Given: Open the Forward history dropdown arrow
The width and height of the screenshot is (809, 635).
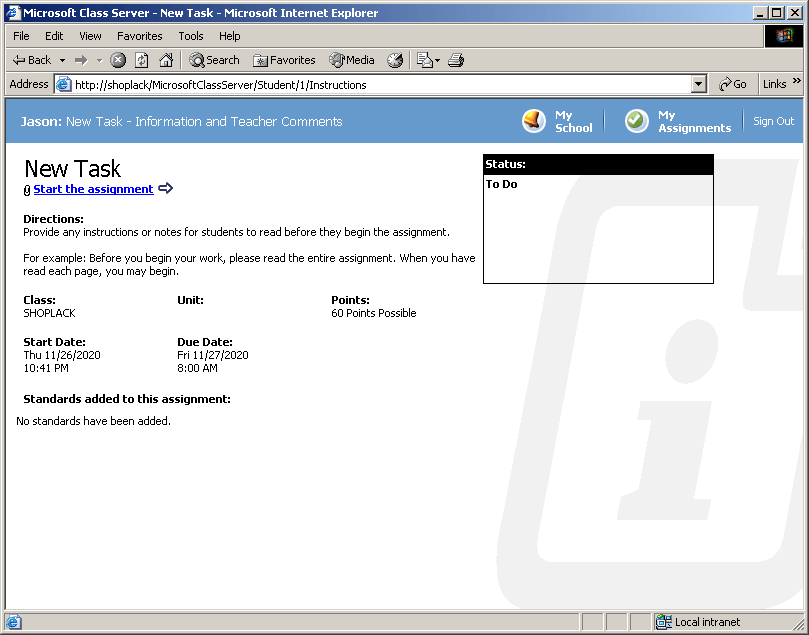Looking at the screenshot, I should click(100, 60).
